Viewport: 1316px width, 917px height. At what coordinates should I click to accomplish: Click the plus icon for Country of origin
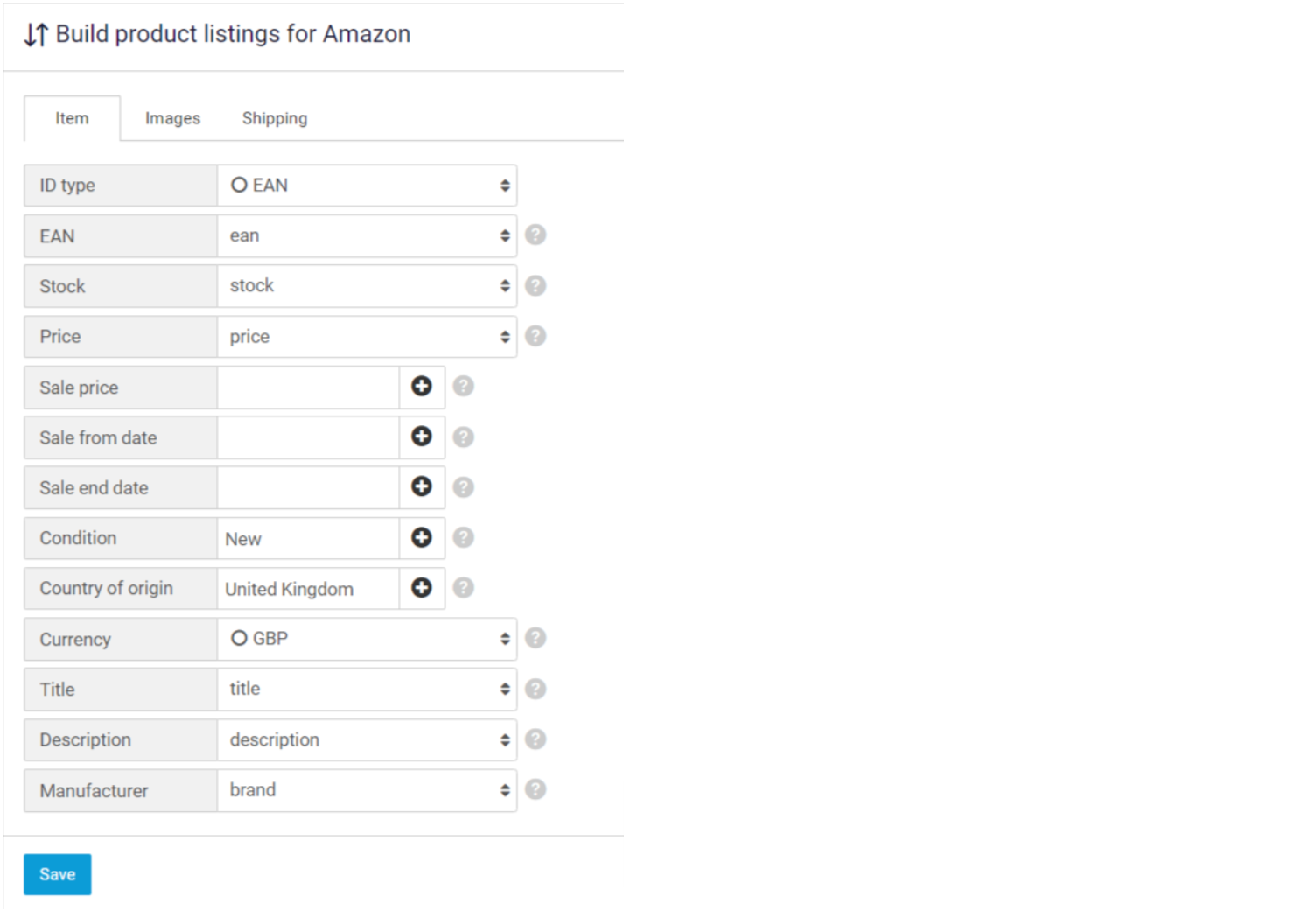tap(422, 587)
